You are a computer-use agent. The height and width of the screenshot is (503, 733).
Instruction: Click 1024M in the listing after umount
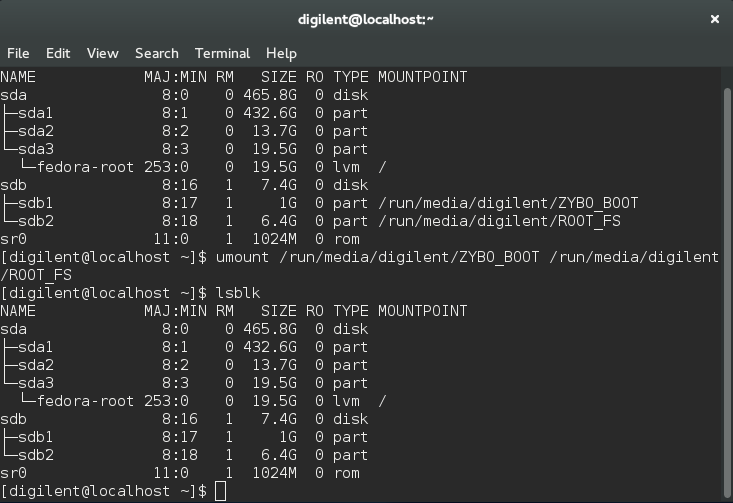coord(274,473)
